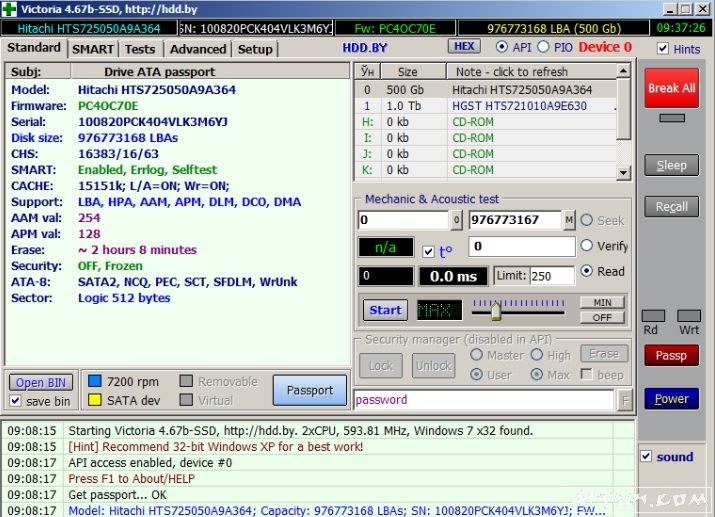Open the Tests tab

[x=140, y=49]
